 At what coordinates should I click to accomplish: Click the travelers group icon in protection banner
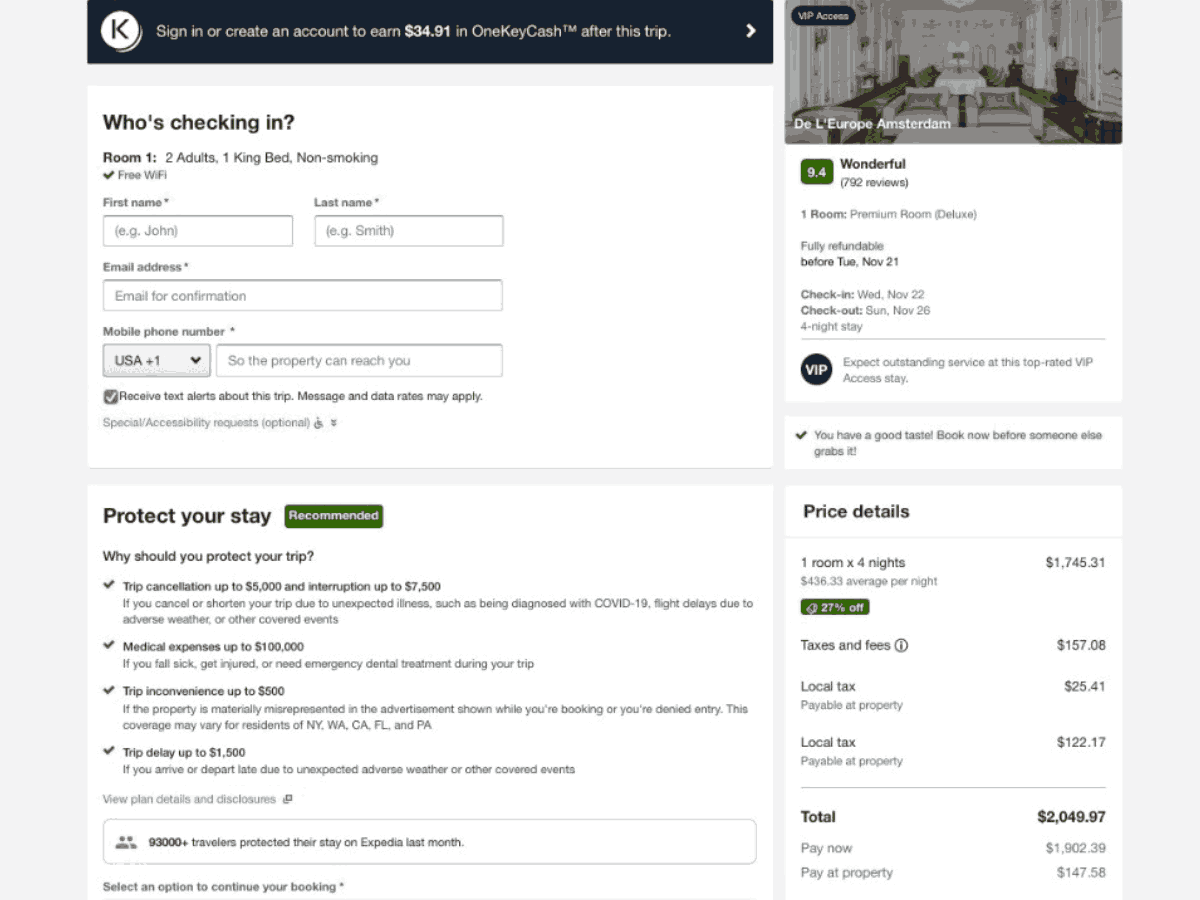tap(127, 841)
